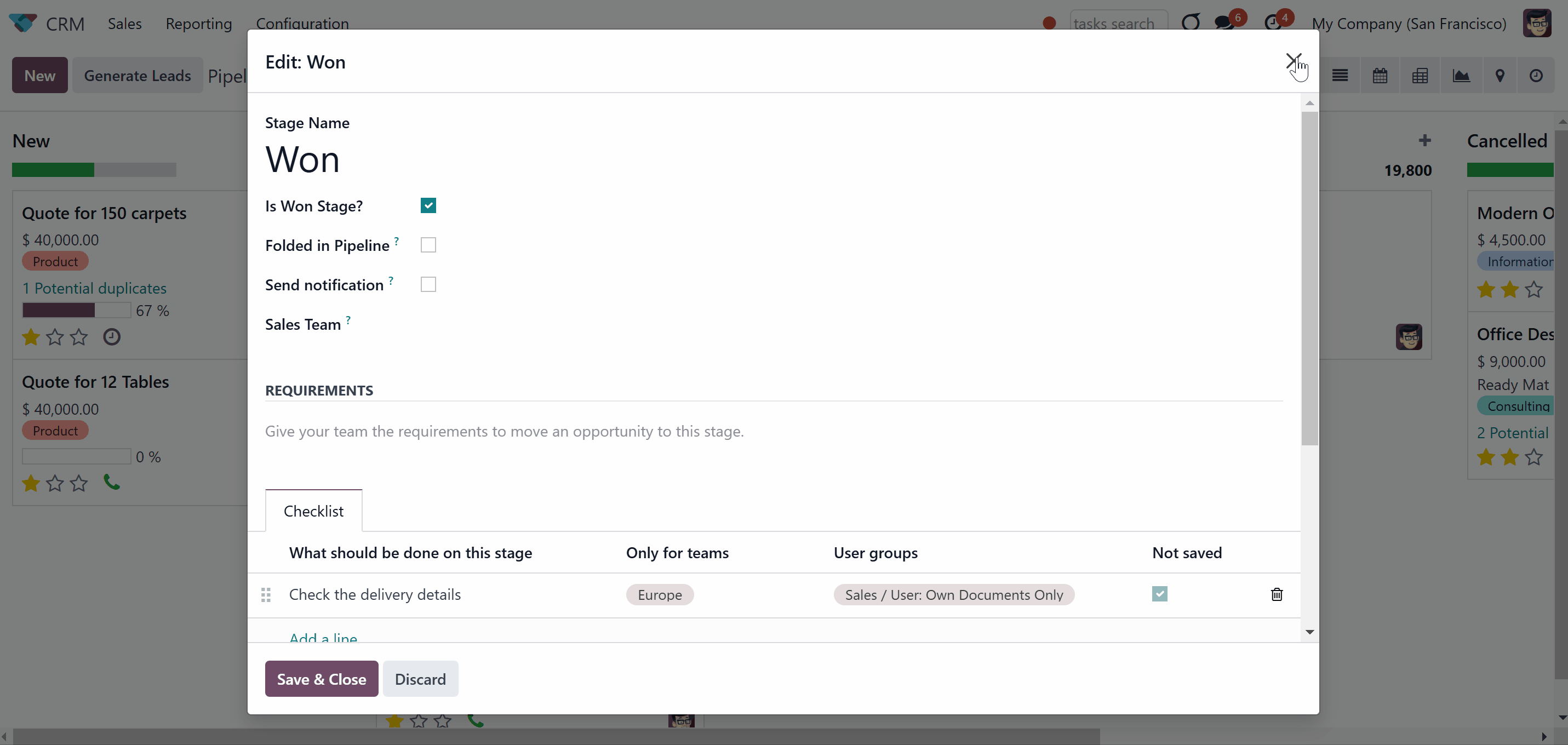The width and height of the screenshot is (1568, 745).
Task: Open the Configuration menu
Action: point(302,23)
